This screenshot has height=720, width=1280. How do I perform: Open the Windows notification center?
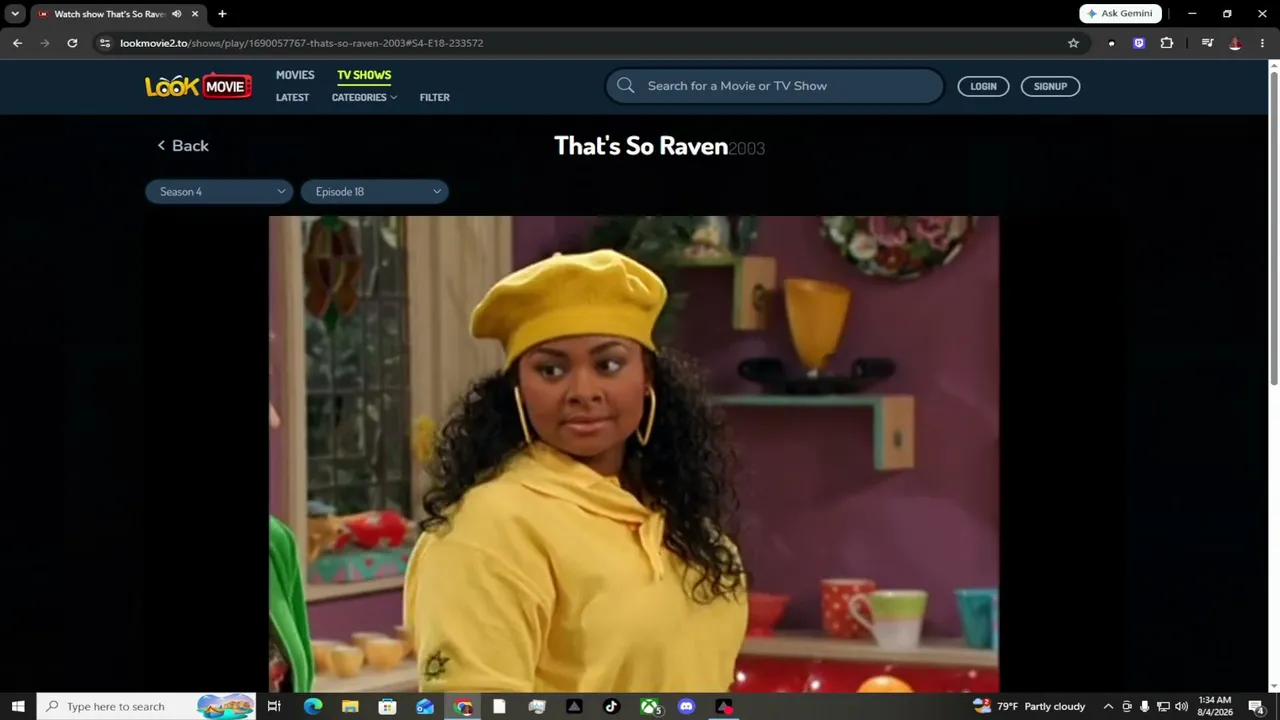pyautogui.click(x=1257, y=706)
